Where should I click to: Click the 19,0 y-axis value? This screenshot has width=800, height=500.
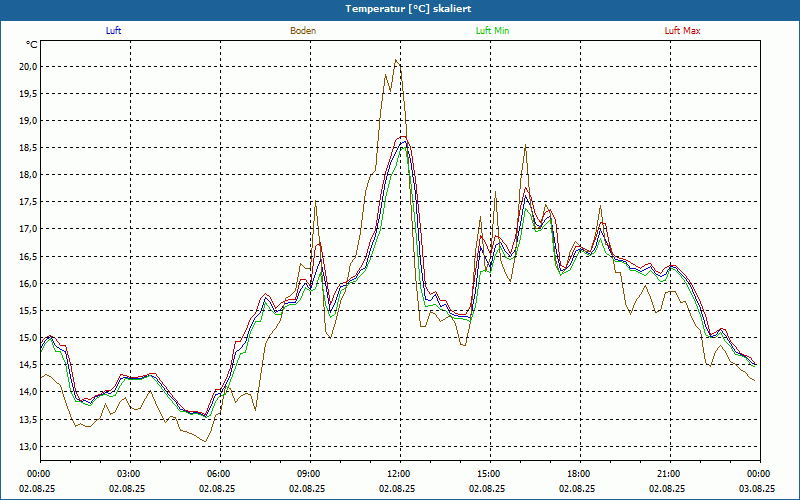(29, 120)
